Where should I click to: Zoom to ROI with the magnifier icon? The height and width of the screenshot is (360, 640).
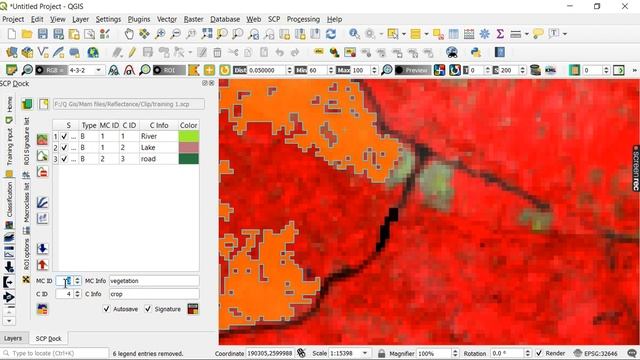[x=144, y=70]
